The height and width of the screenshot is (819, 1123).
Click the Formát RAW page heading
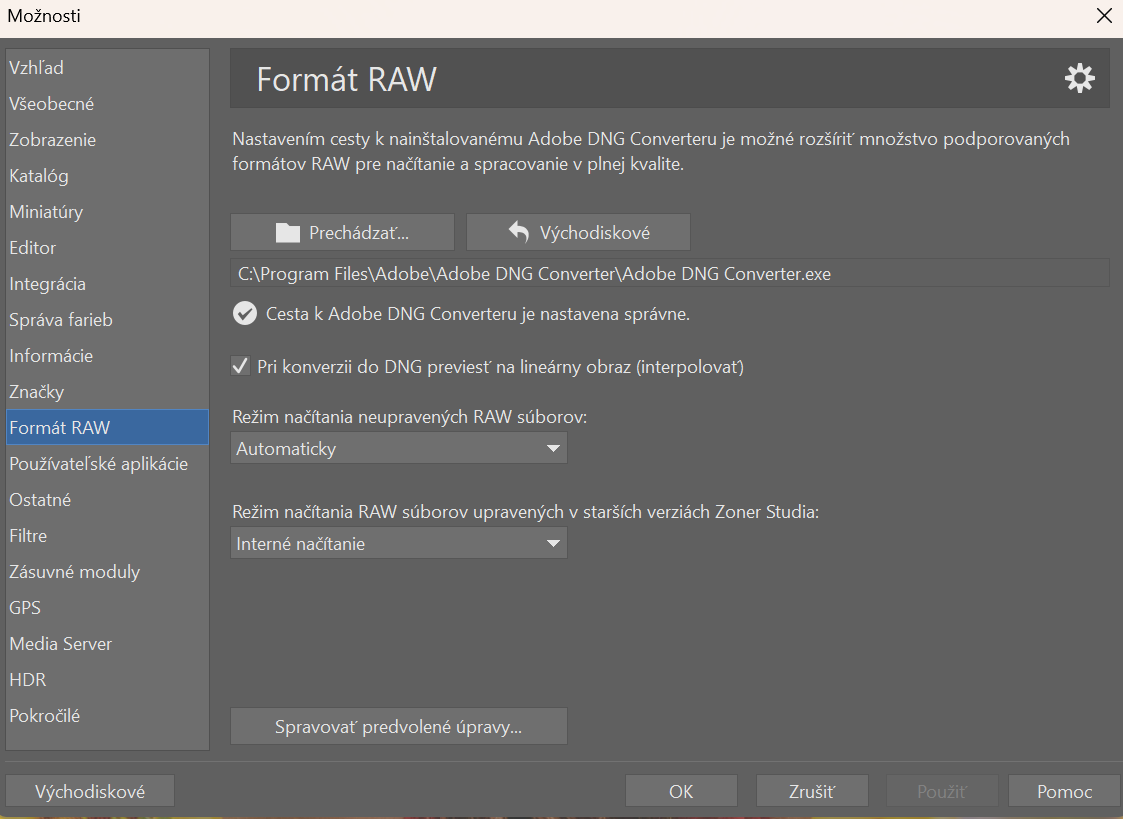[347, 79]
